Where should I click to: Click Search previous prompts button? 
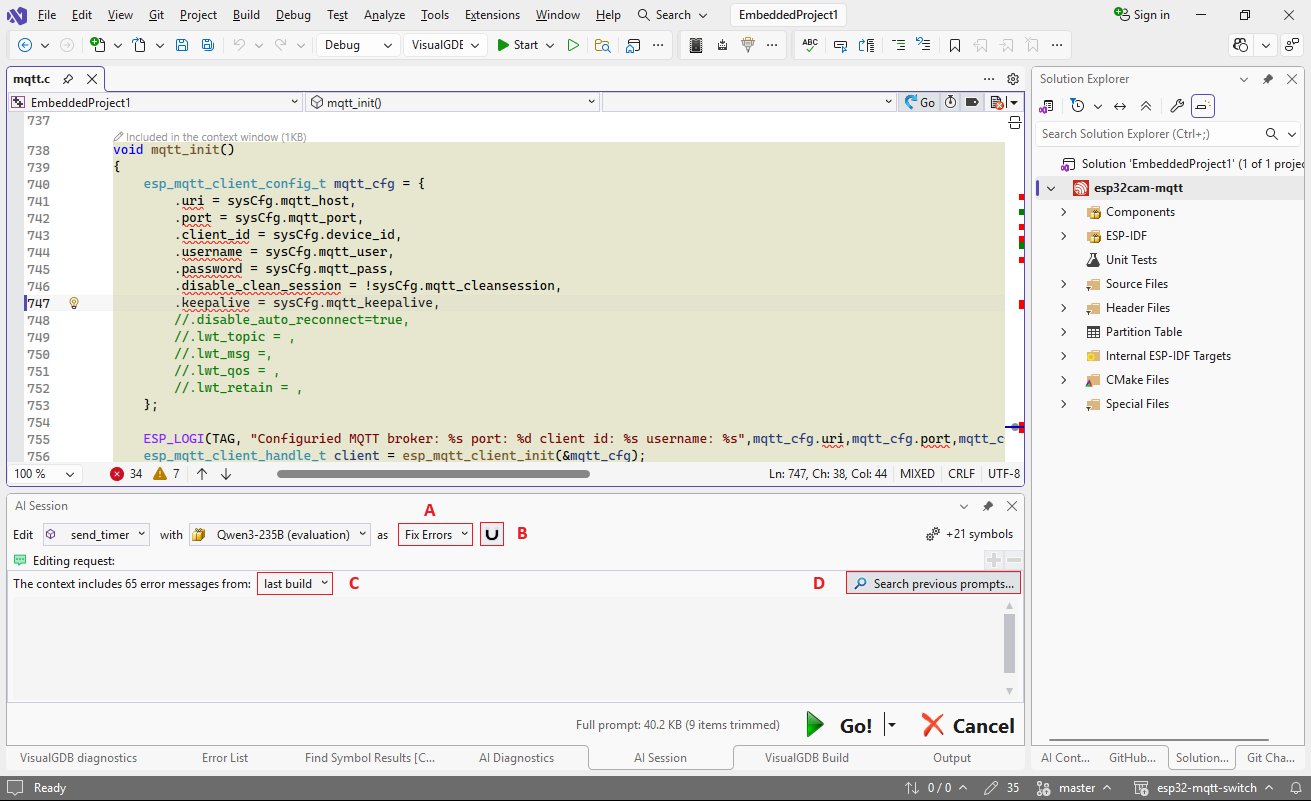[x=933, y=584]
